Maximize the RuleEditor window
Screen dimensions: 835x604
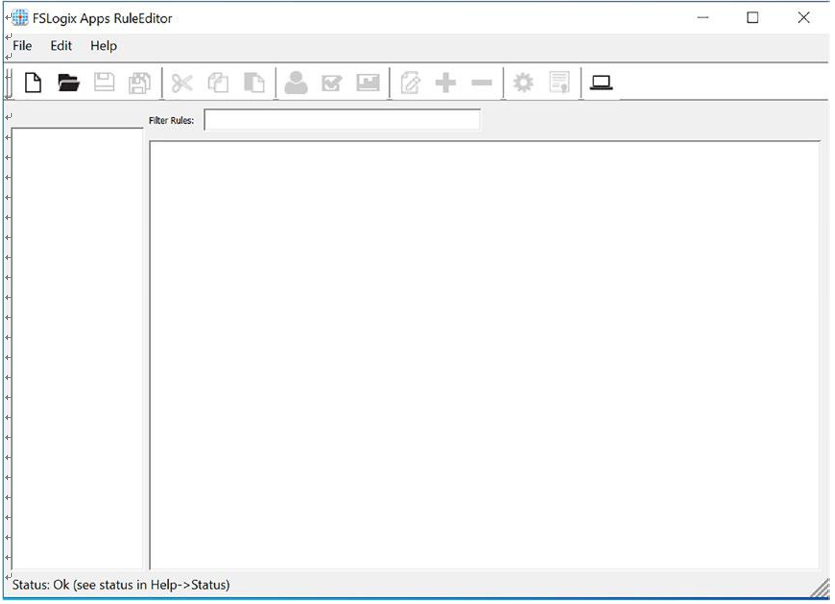tap(752, 18)
